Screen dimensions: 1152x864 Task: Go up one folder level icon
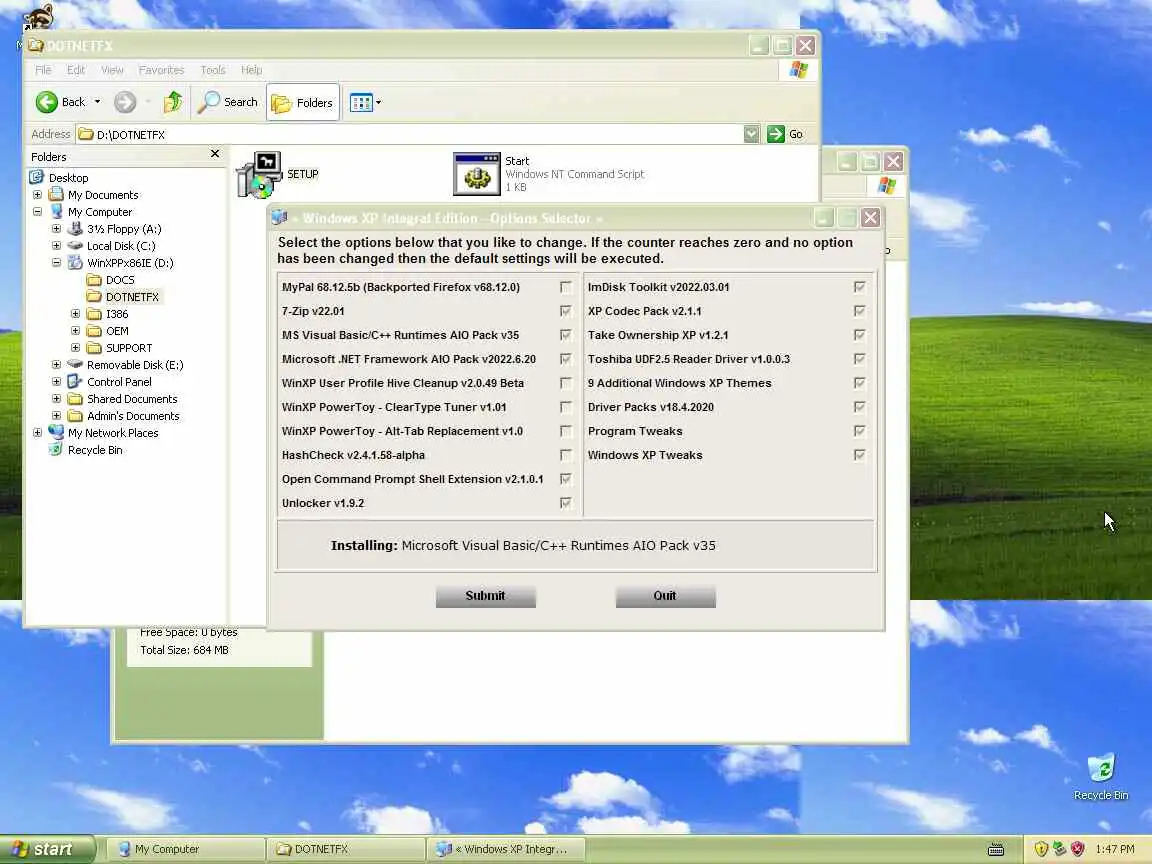[x=173, y=102]
